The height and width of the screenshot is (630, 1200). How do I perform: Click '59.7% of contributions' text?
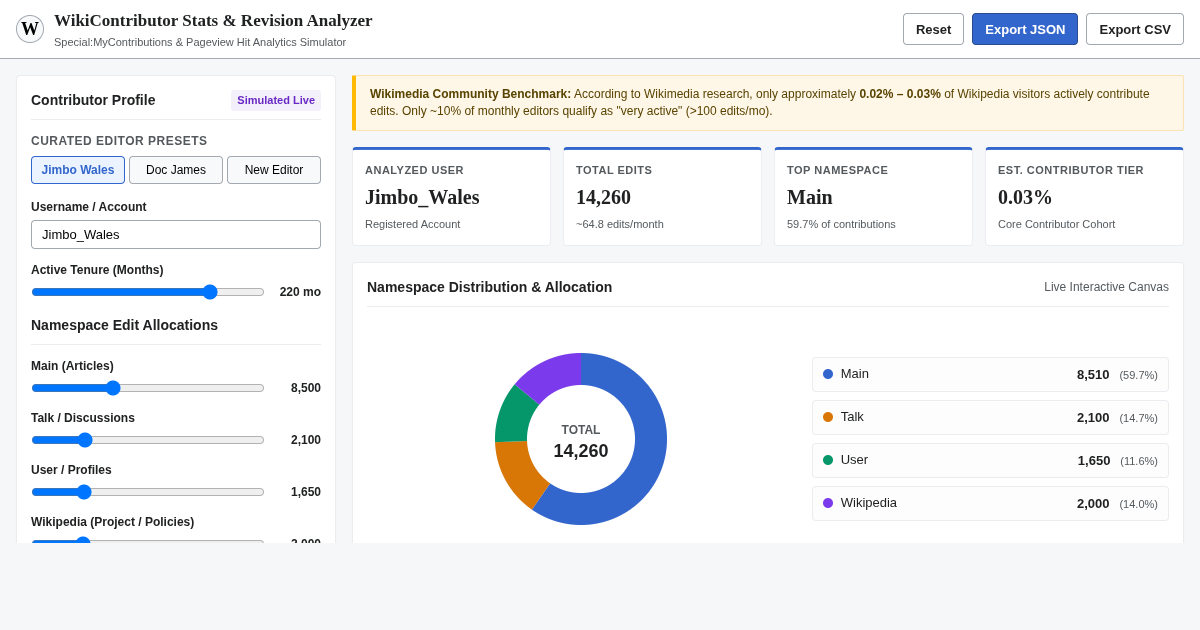pos(841,224)
